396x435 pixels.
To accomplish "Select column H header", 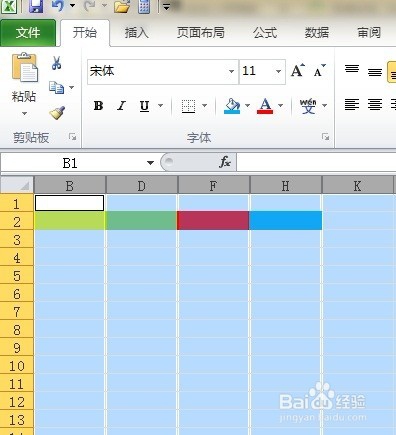I will [286, 186].
